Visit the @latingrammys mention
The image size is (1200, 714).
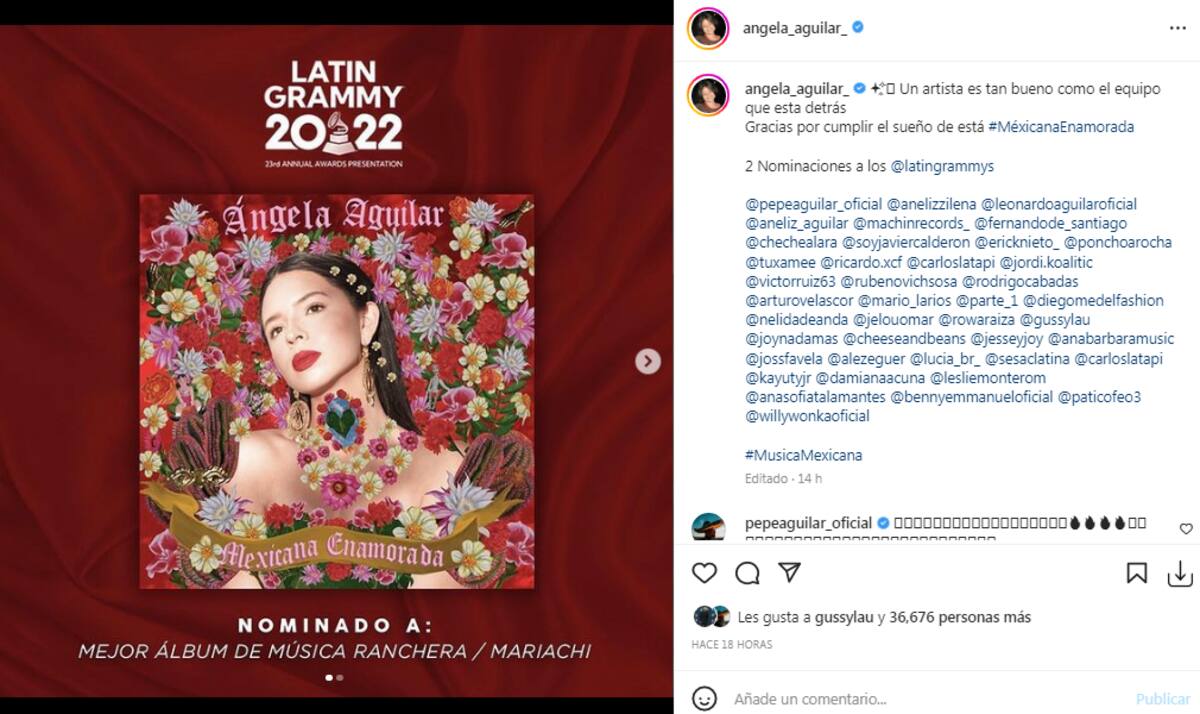942,166
